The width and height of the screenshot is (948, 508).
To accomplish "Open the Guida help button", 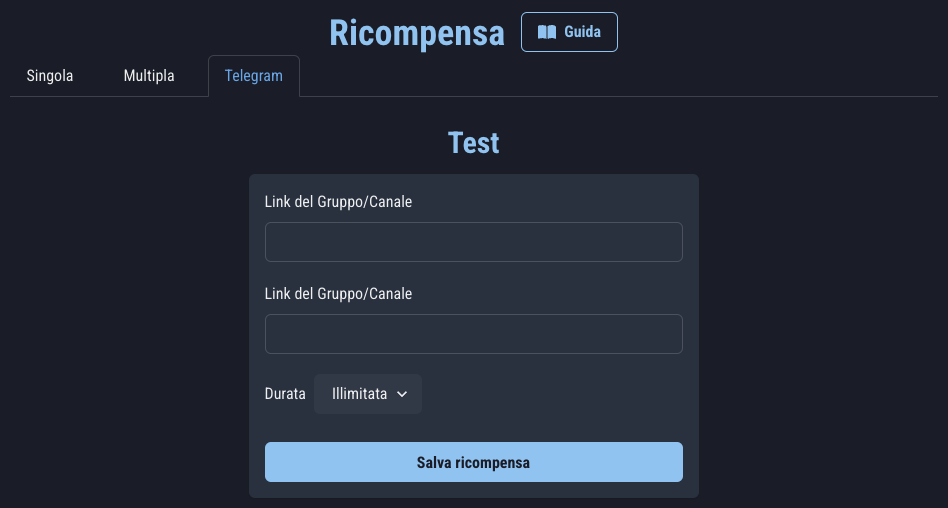I will click(569, 32).
